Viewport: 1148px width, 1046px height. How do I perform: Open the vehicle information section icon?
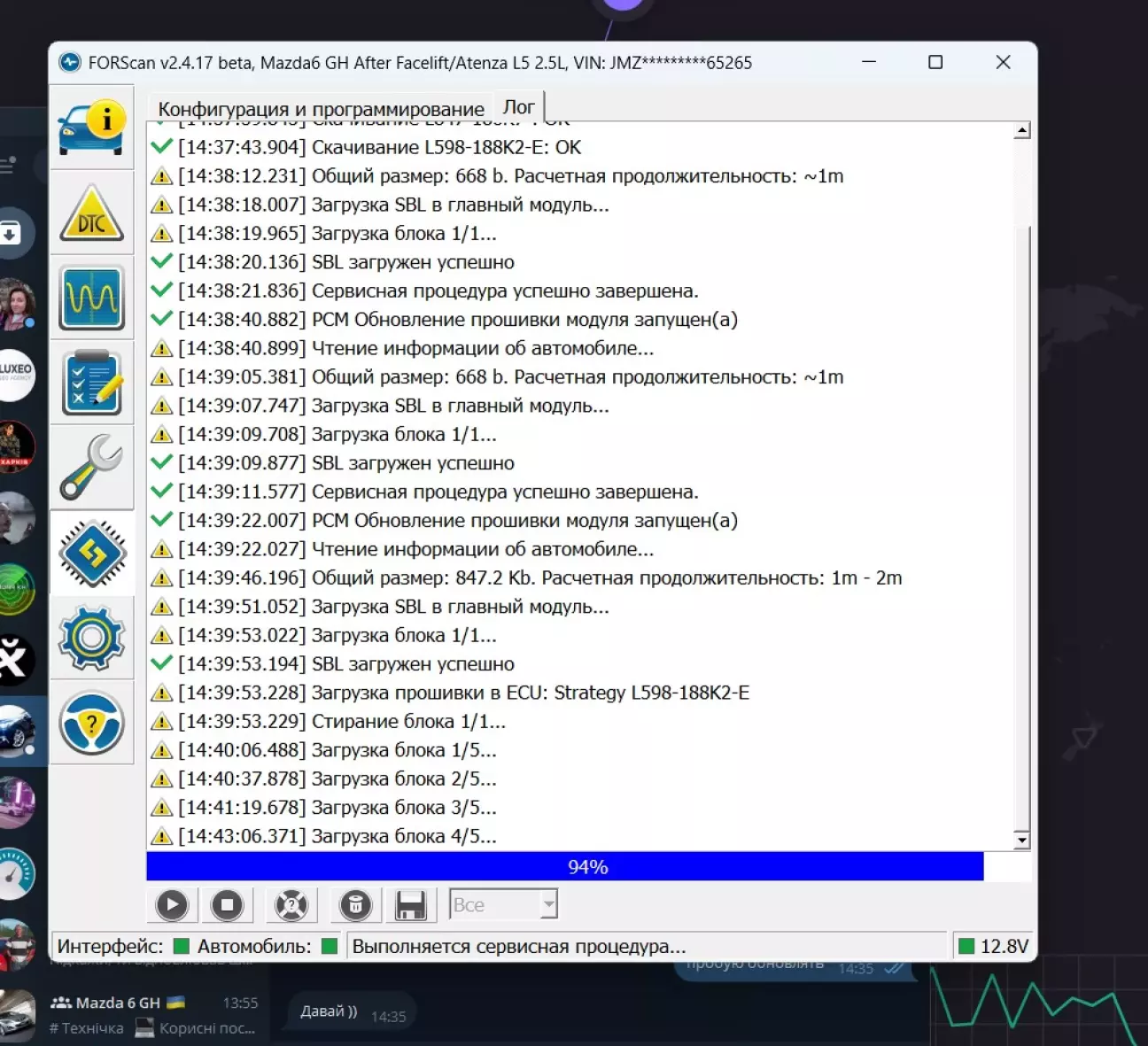click(x=92, y=127)
